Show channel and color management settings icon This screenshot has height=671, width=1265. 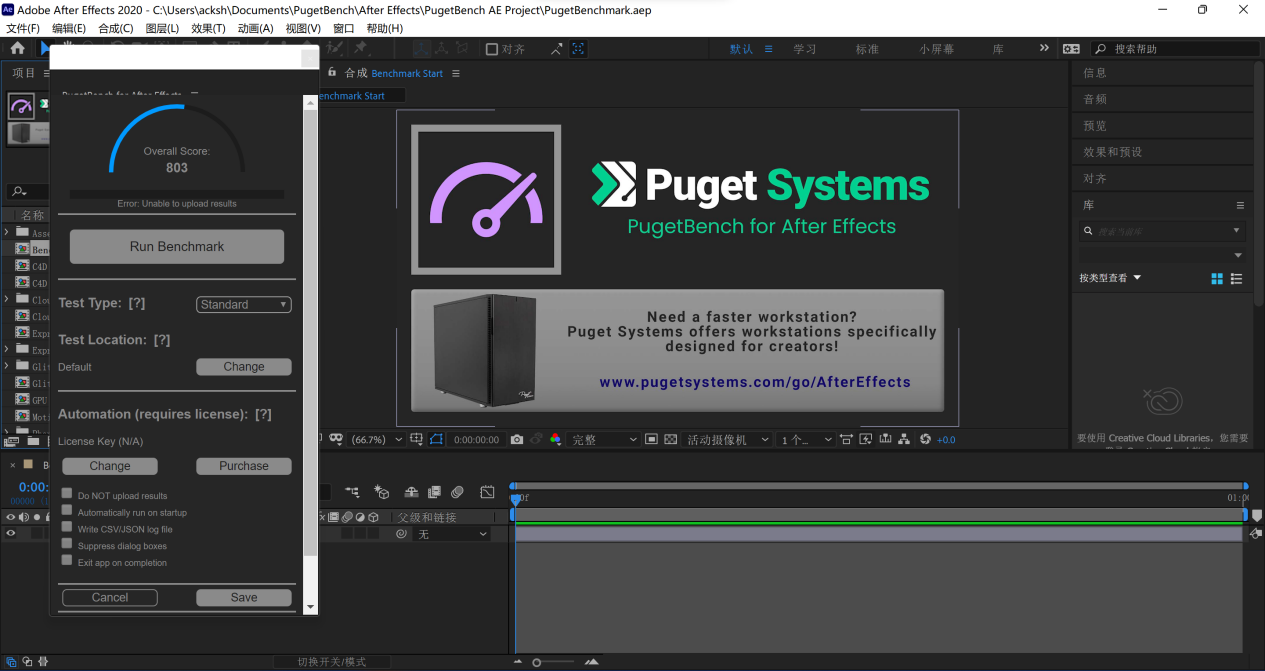[555, 439]
